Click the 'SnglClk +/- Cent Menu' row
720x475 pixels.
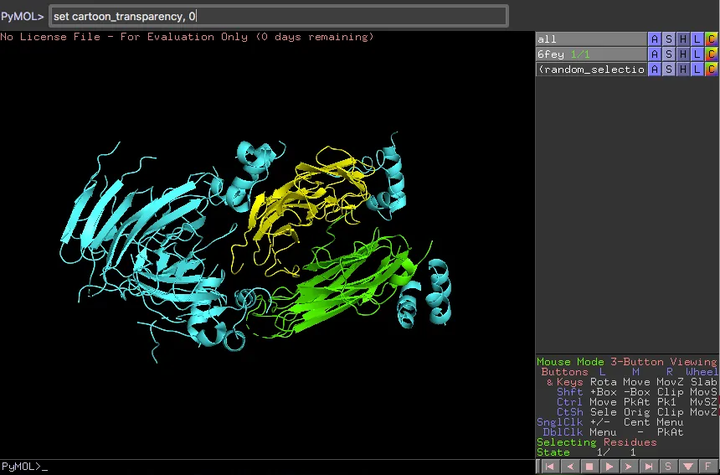tap(610, 422)
